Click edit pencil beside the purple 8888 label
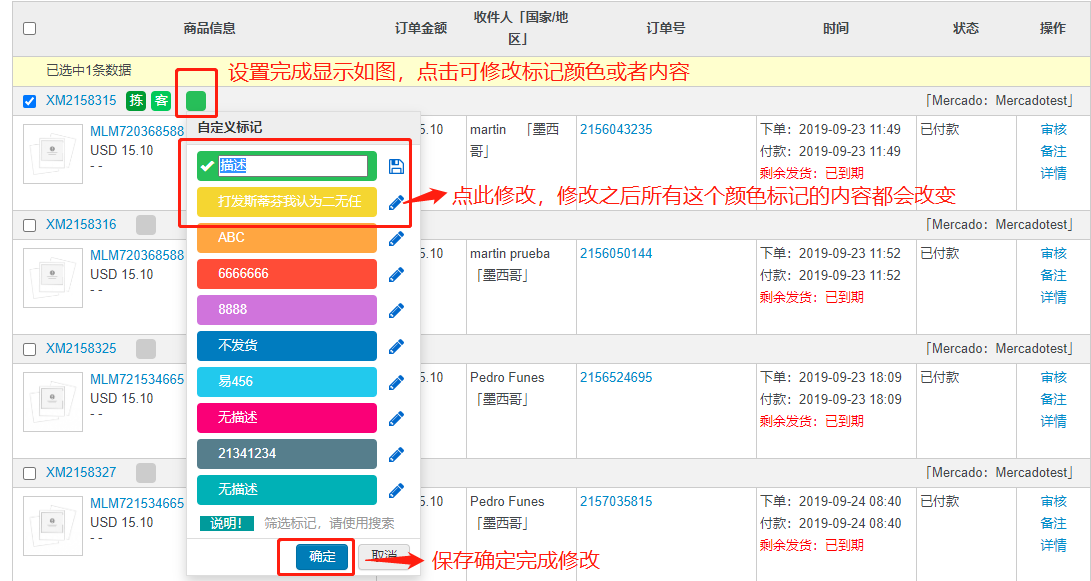Viewport: 1091px width, 581px height. [396, 311]
